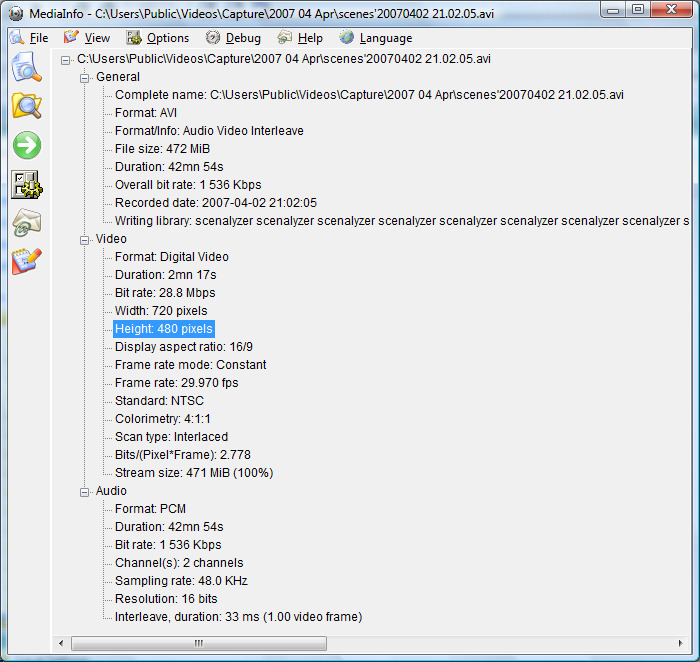Click the horizontal scrollbar thumb
Image resolution: width=700 pixels, height=662 pixels.
199,643
